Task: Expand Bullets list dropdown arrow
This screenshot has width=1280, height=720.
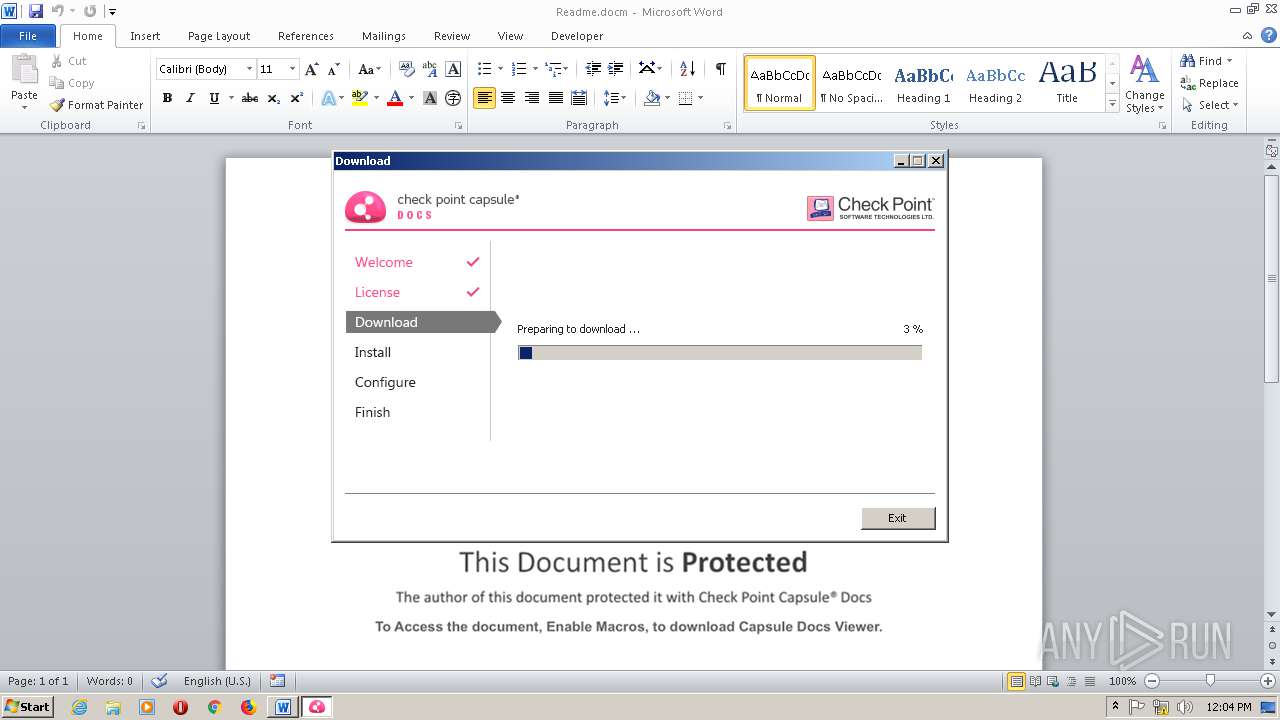Action: click(500, 69)
